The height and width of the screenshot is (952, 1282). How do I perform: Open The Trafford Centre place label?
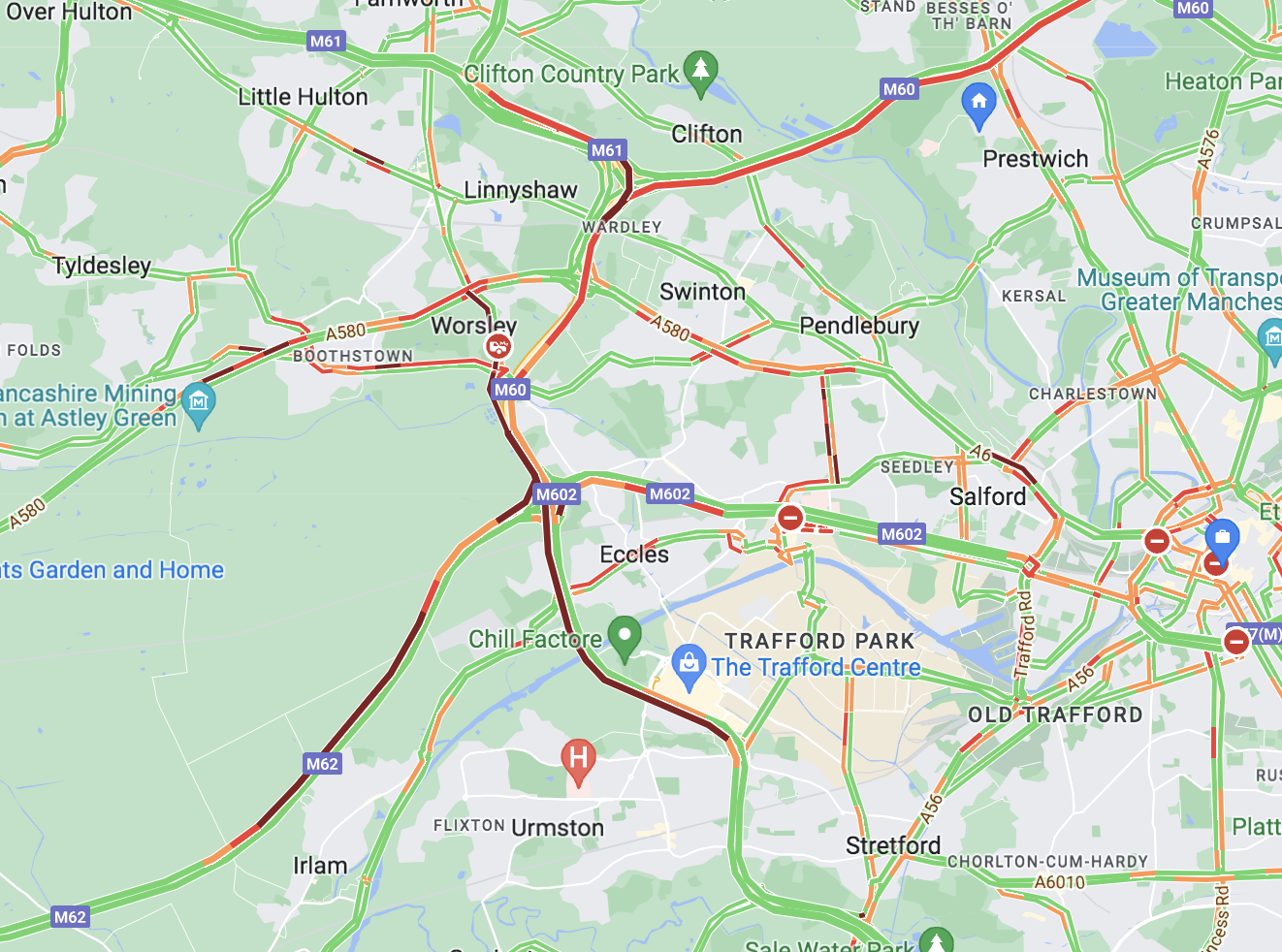tap(817, 667)
